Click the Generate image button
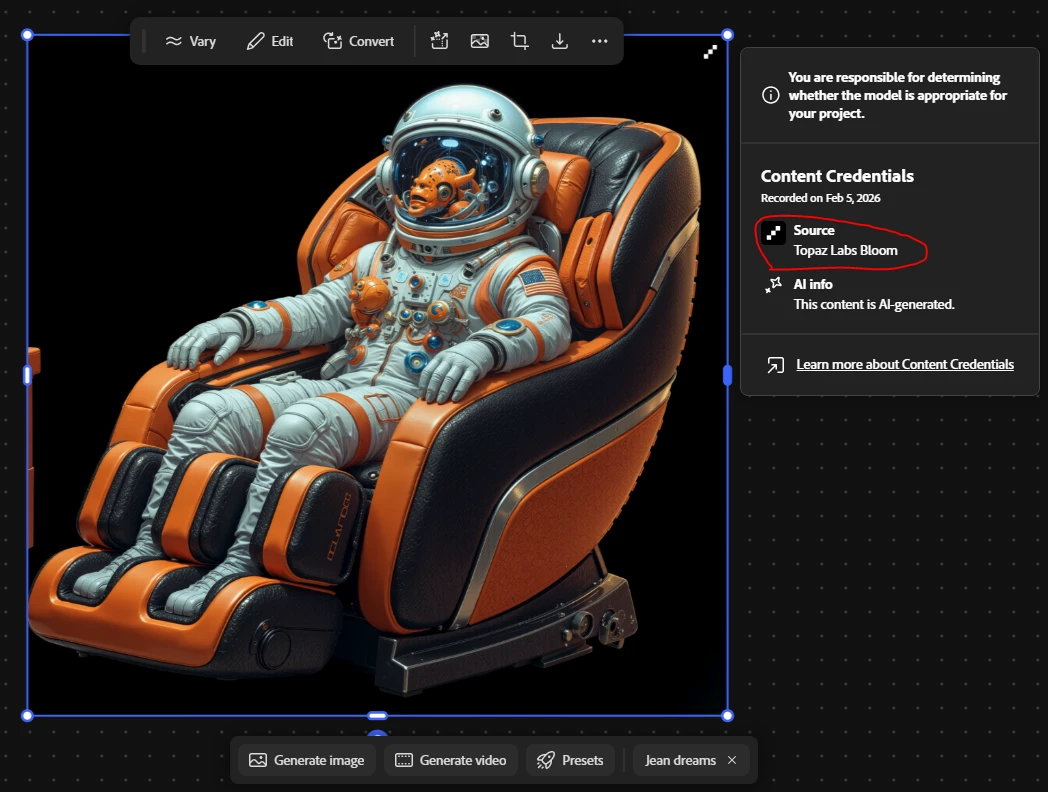This screenshot has height=792, width=1048. [307, 760]
